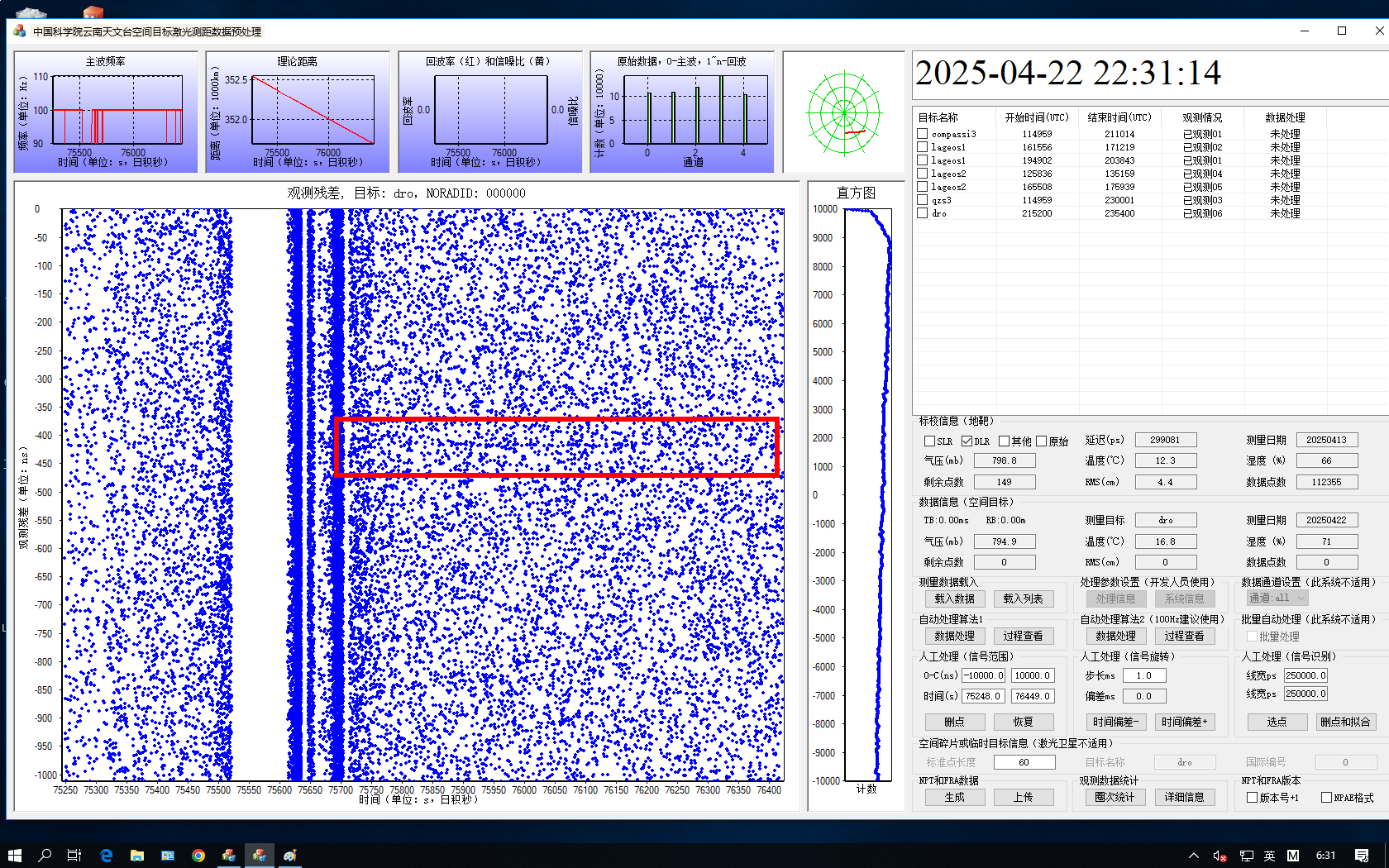This screenshot has height=868, width=1389.
Task: Click the 步长ms field showing 1.0
Action: pyautogui.click(x=1143, y=675)
